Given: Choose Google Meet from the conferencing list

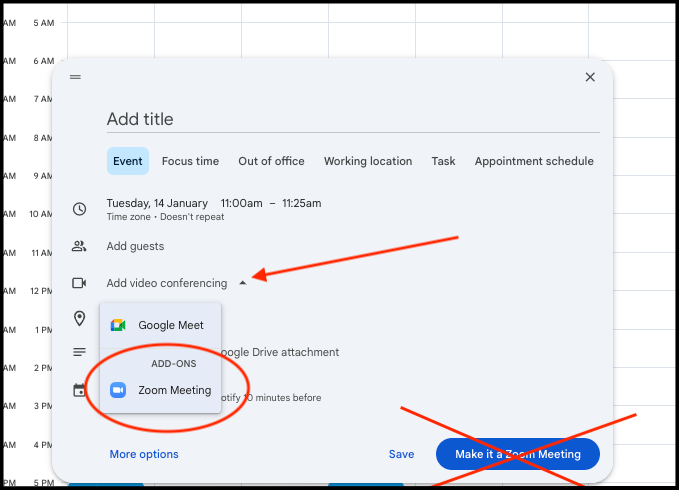Looking at the screenshot, I should (161, 325).
